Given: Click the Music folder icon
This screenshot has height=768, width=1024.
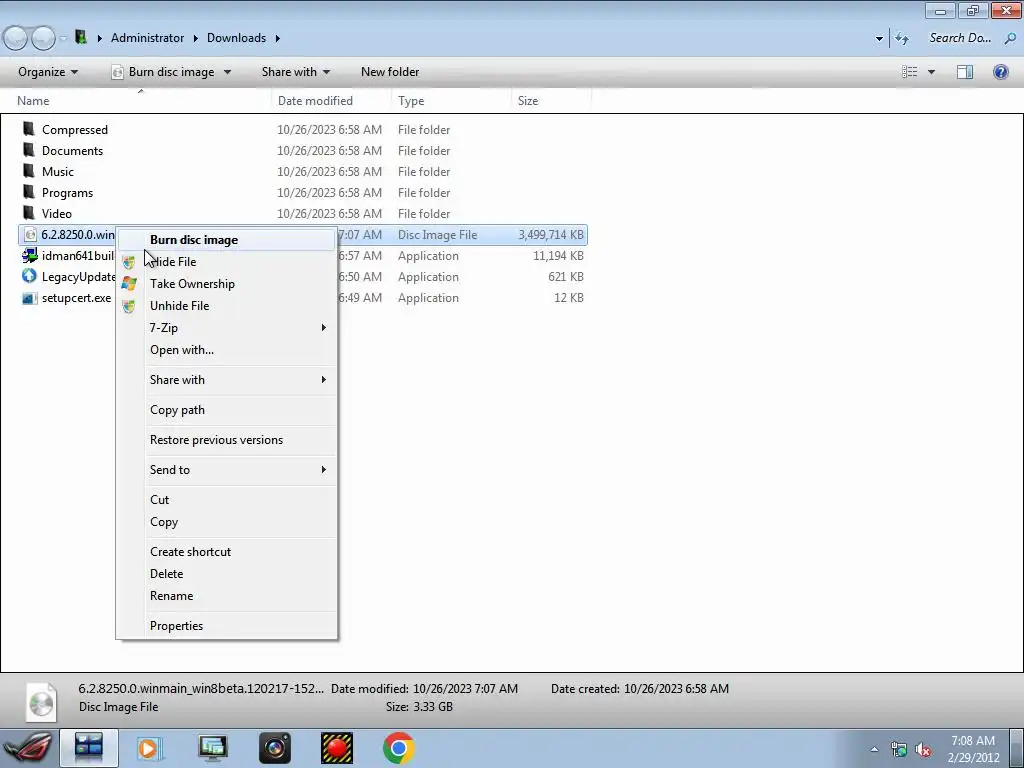Looking at the screenshot, I should point(29,170).
